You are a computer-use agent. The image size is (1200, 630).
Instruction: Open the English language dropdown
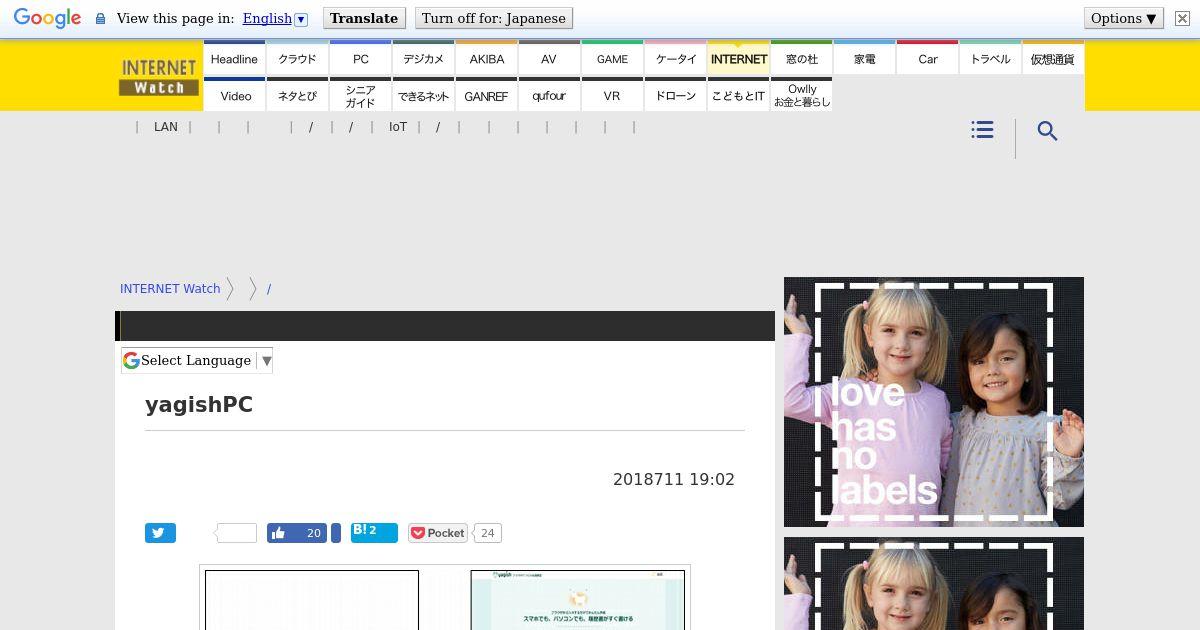(275, 18)
